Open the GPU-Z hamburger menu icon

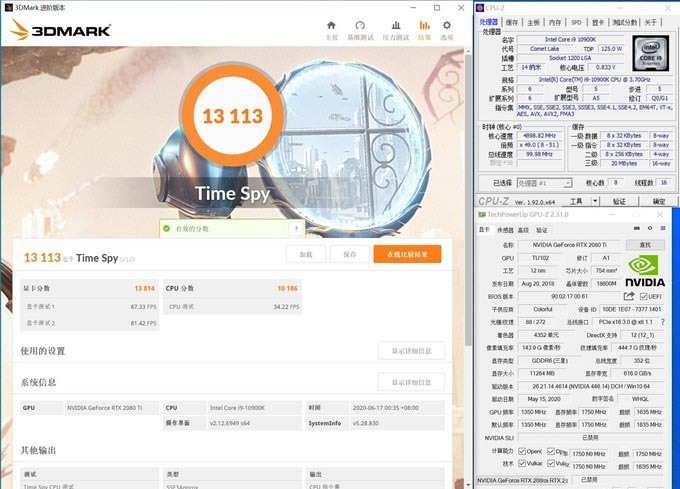(x=663, y=228)
